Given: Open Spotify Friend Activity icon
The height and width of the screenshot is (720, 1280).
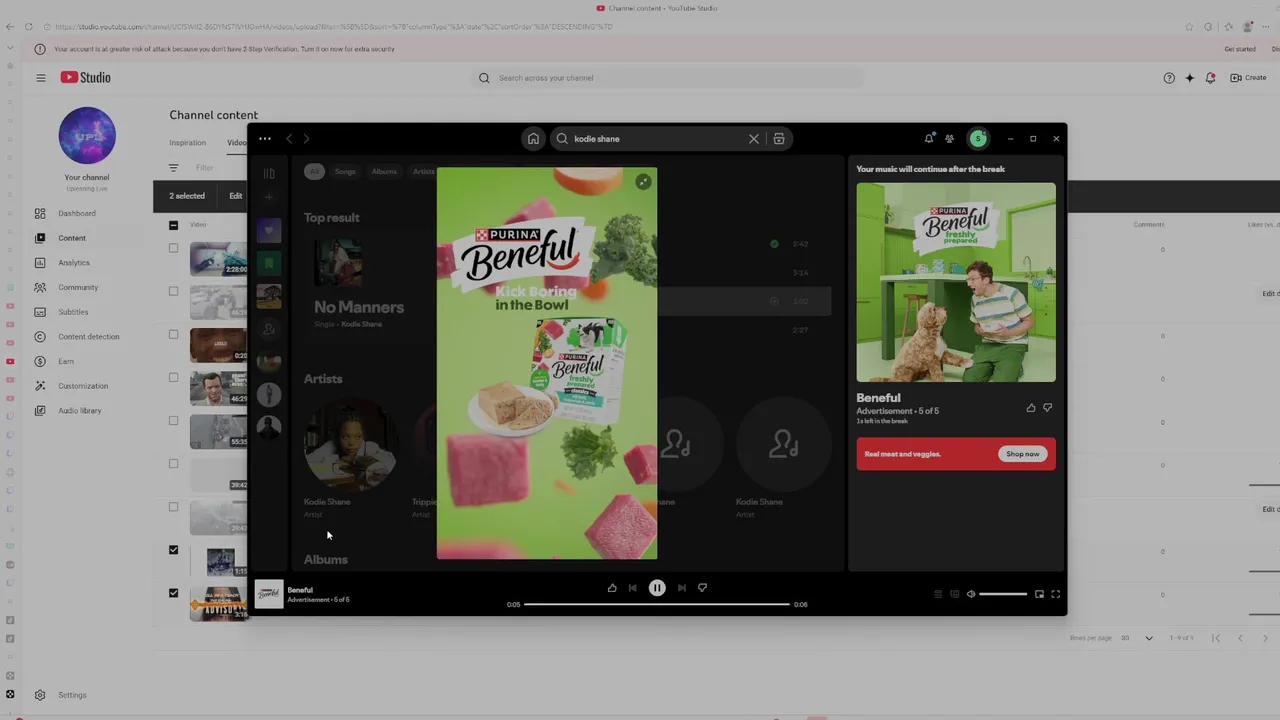Looking at the screenshot, I should pos(949,139).
